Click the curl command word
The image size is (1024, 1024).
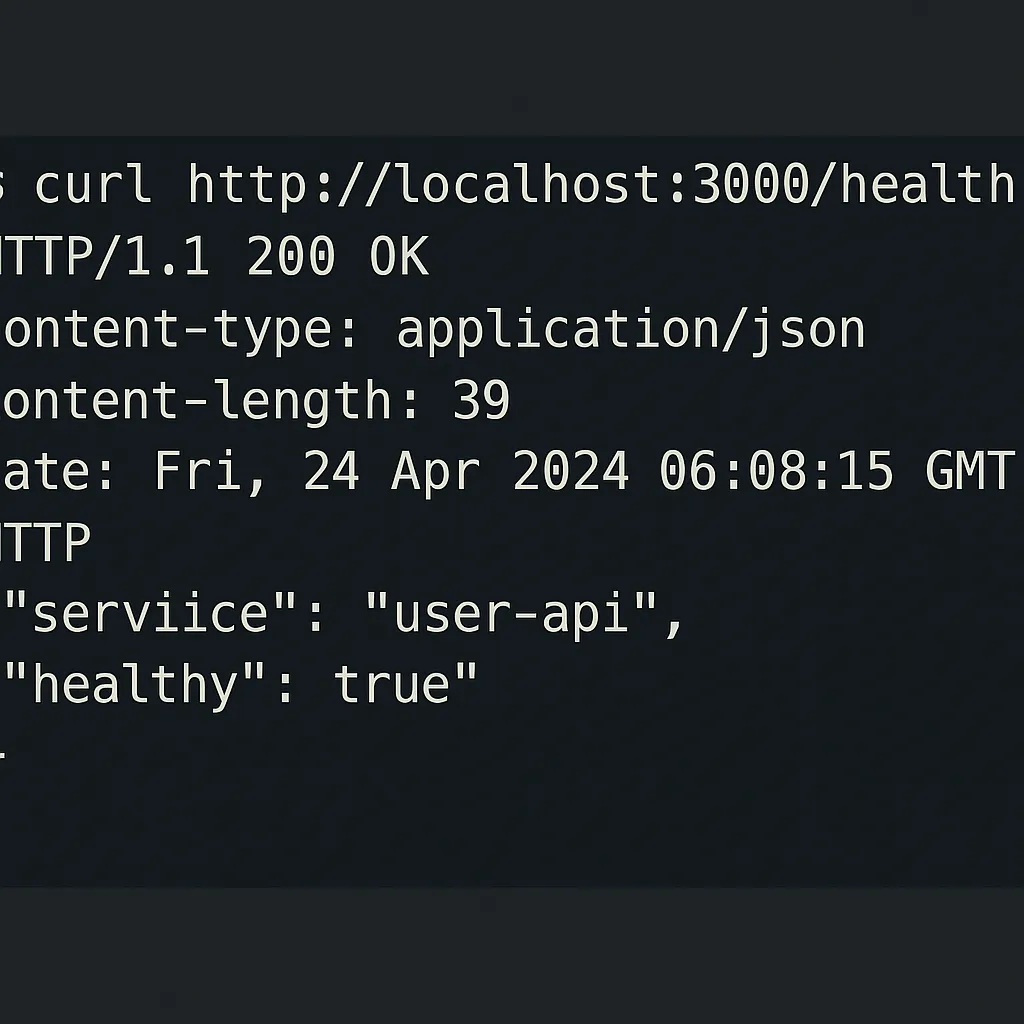(93, 184)
